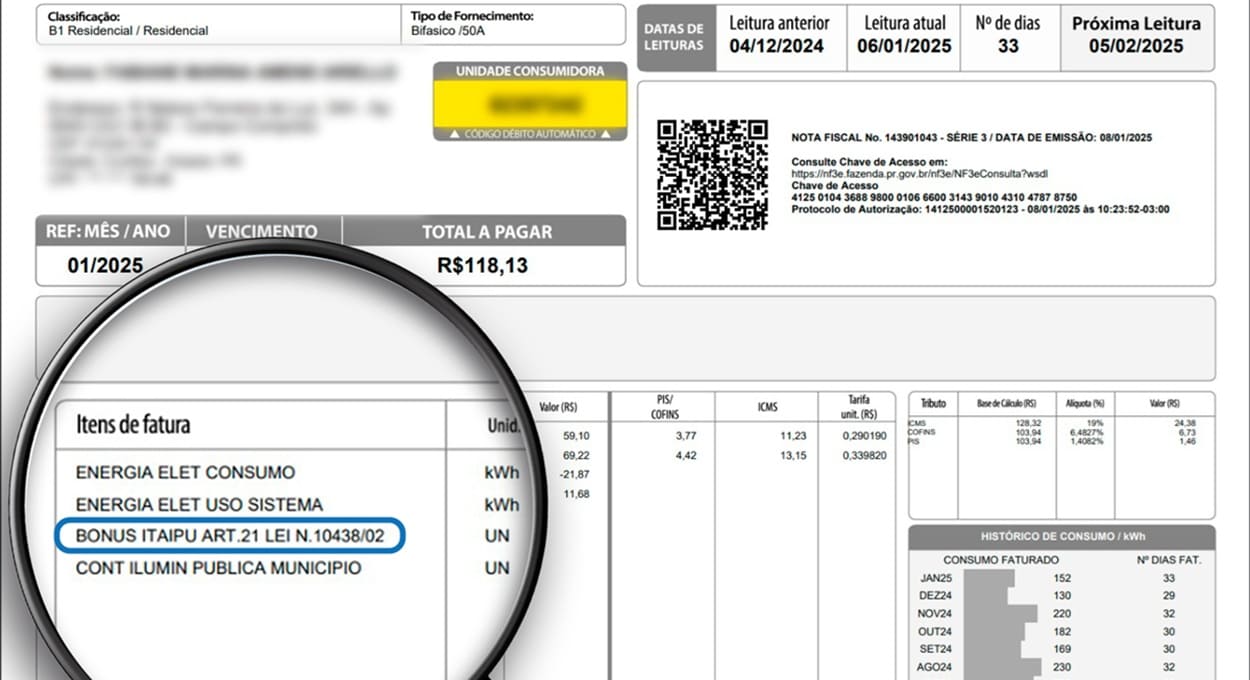1250x680 pixels.
Task: Select the R$118,13 total amount
Action: 483,266
